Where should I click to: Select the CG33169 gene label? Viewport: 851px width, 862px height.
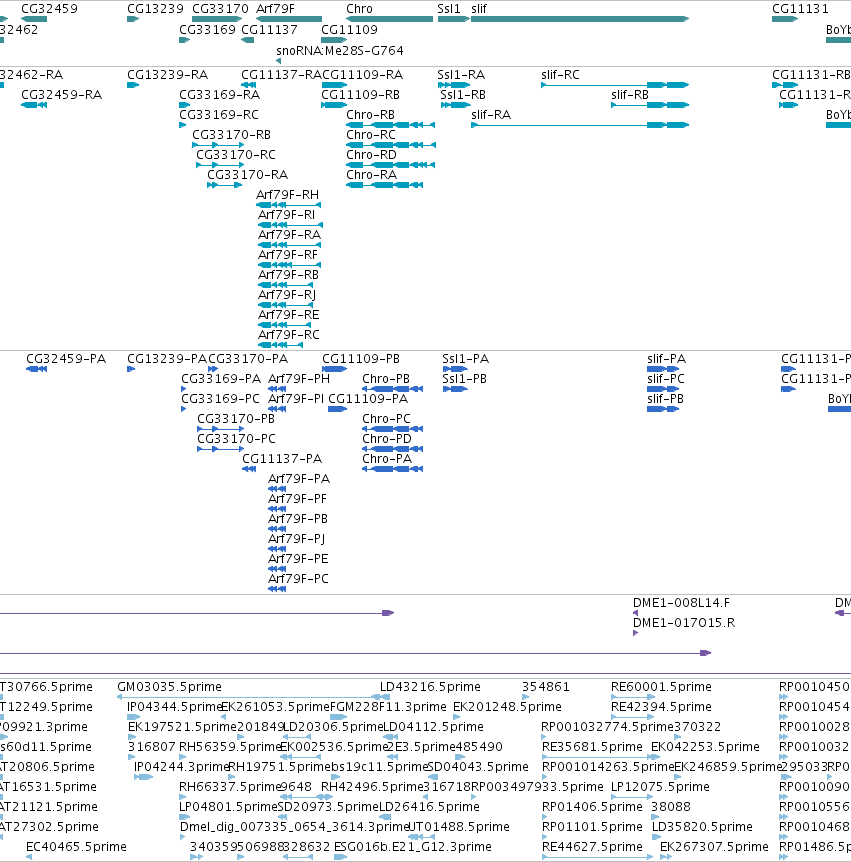pyautogui.click(x=207, y=30)
